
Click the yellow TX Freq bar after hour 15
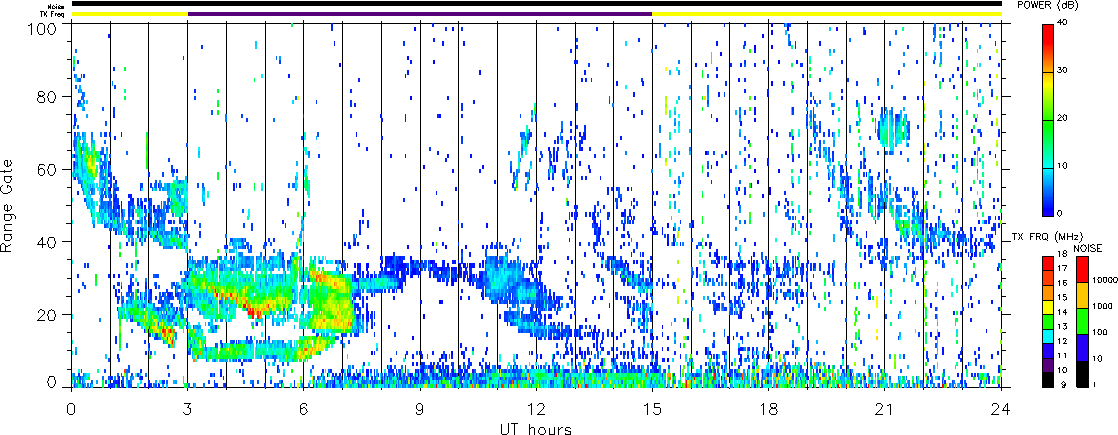pos(827,13)
